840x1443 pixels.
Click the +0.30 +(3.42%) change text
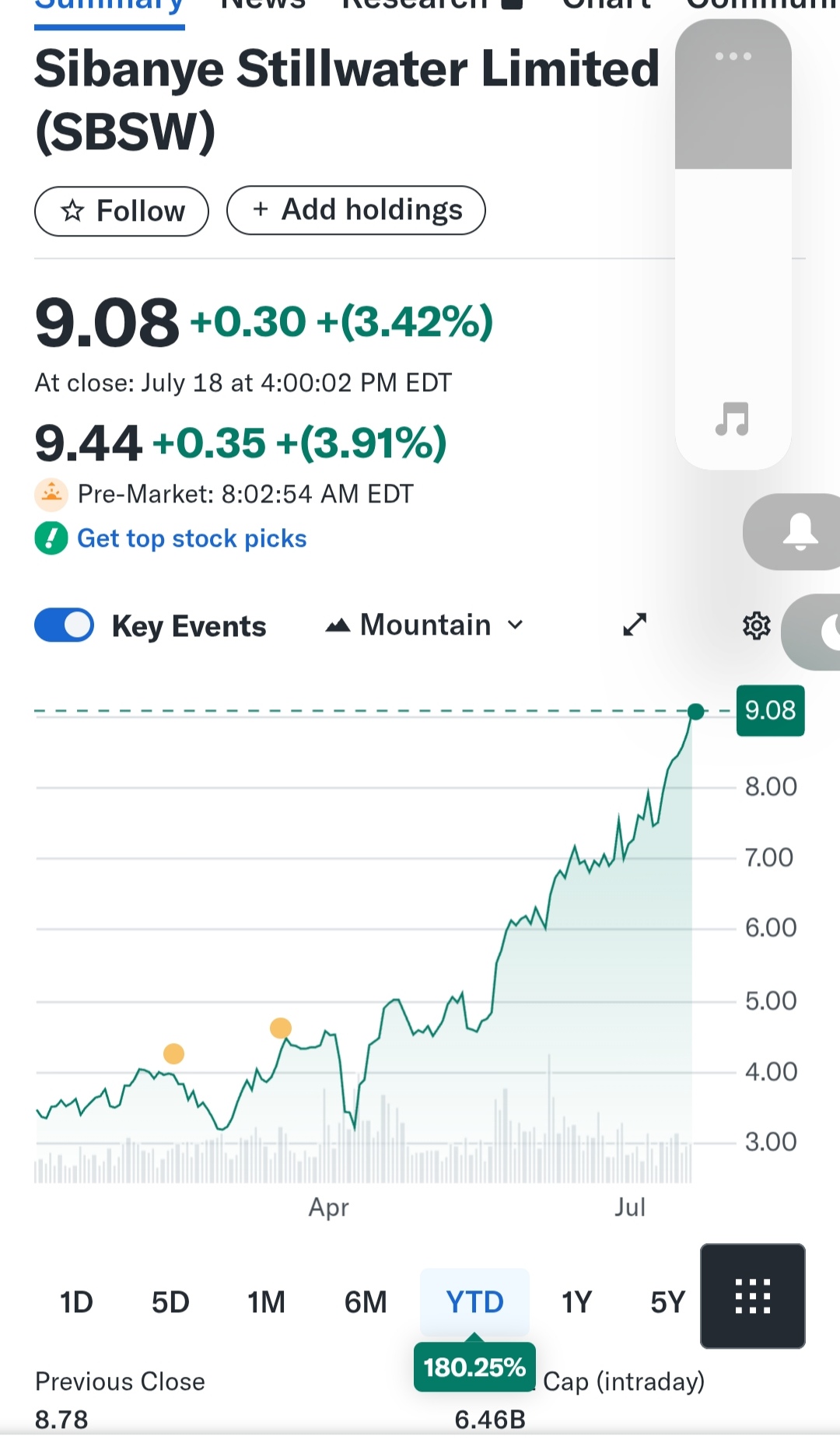[341, 322]
